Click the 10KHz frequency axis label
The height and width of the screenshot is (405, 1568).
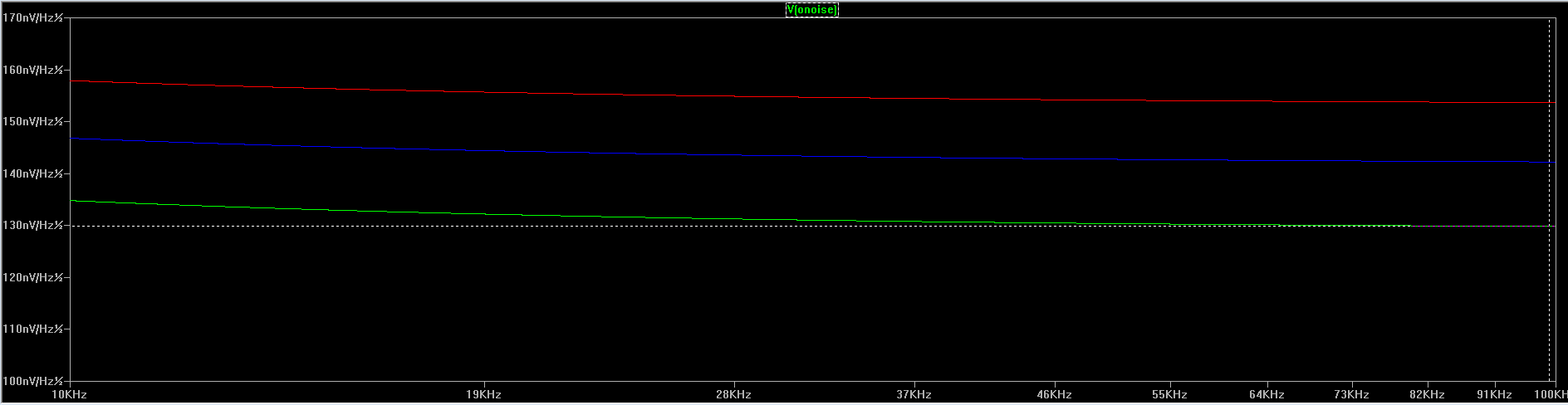70,394
